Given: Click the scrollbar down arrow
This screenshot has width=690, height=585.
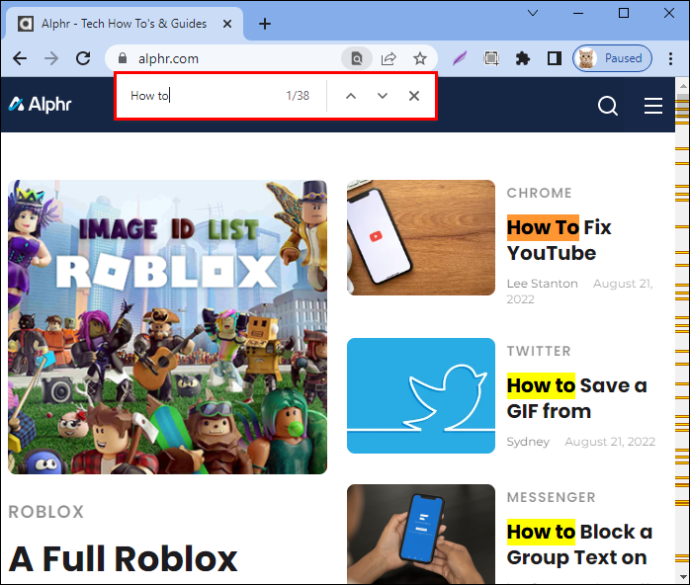Looking at the screenshot, I should click(x=683, y=577).
